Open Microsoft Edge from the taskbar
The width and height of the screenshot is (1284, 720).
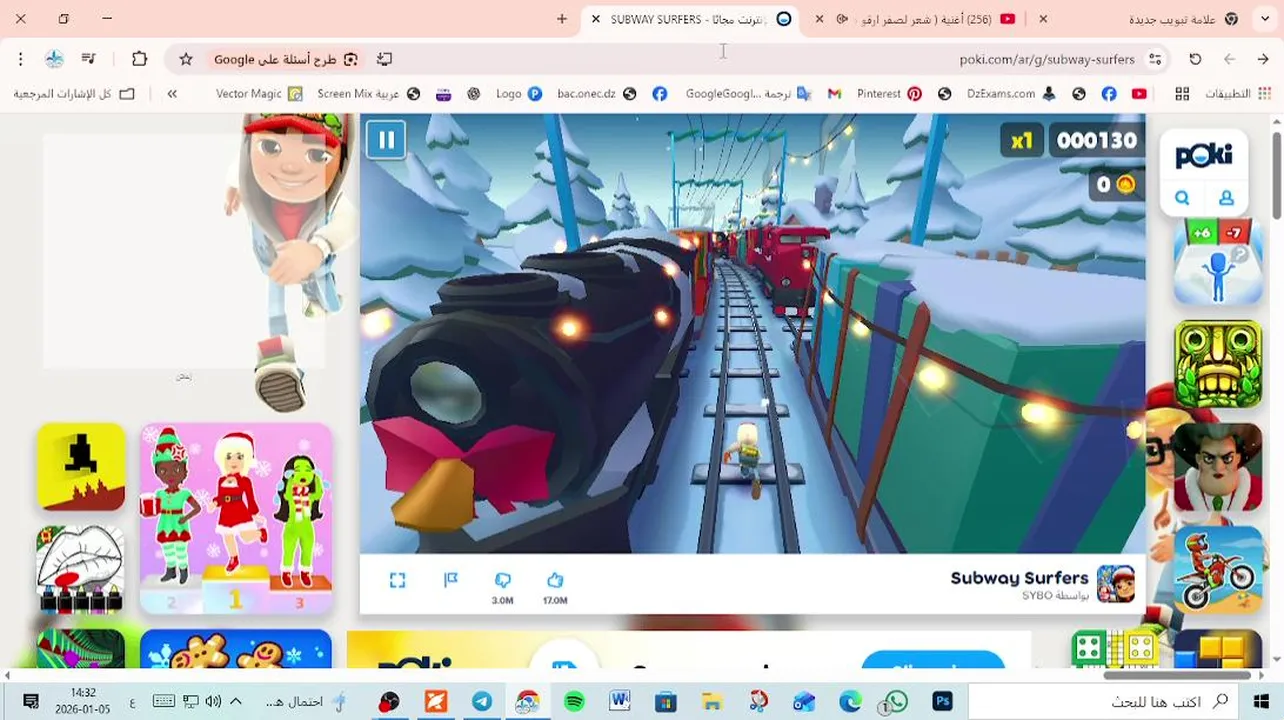[x=850, y=701]
